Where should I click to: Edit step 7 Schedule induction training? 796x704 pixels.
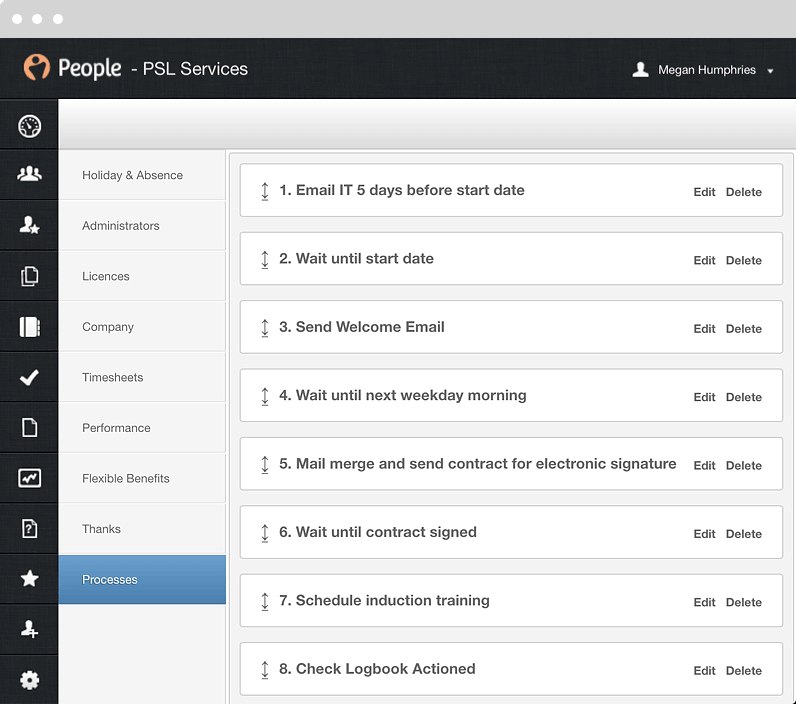point(704,602)
